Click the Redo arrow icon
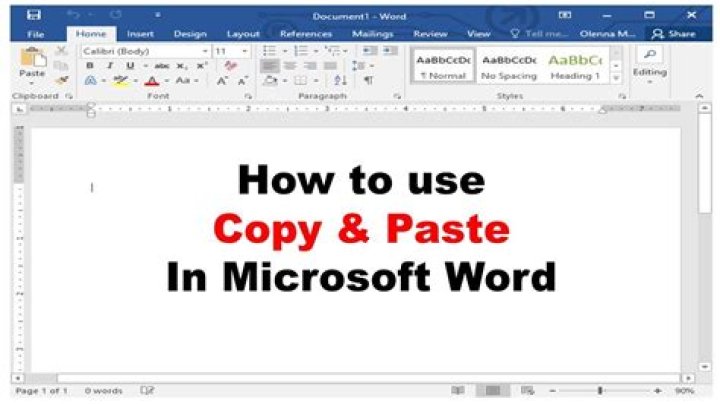This screenshot has height=404, width=720. (116, 15)
